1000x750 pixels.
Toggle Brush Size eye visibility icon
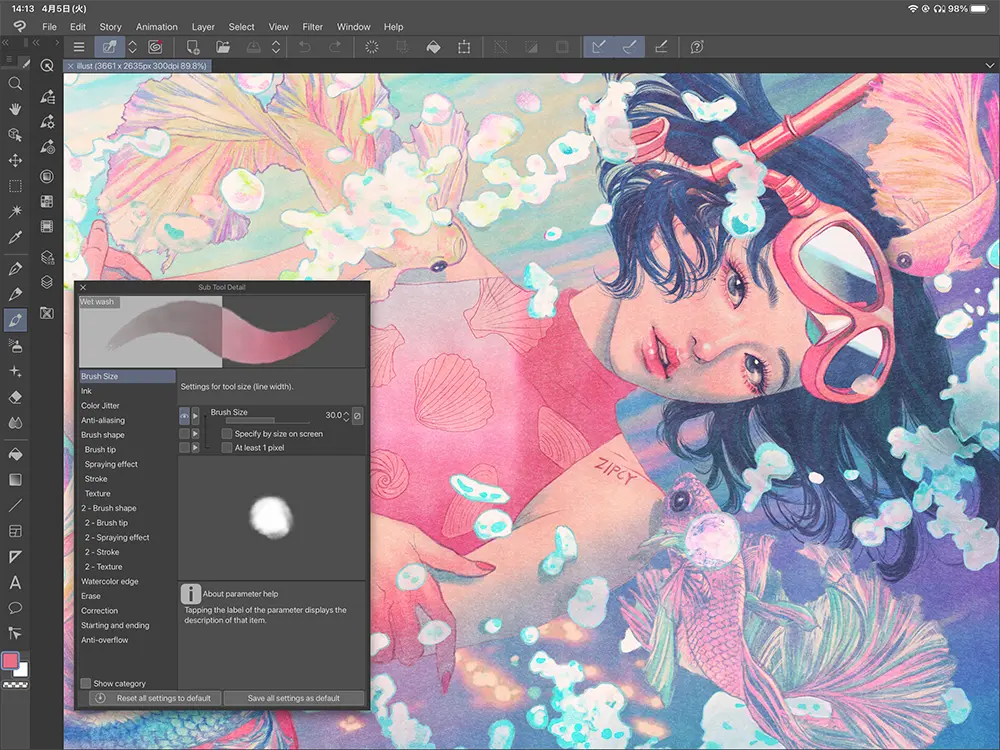pyautogui.click(x=184, y=415)
